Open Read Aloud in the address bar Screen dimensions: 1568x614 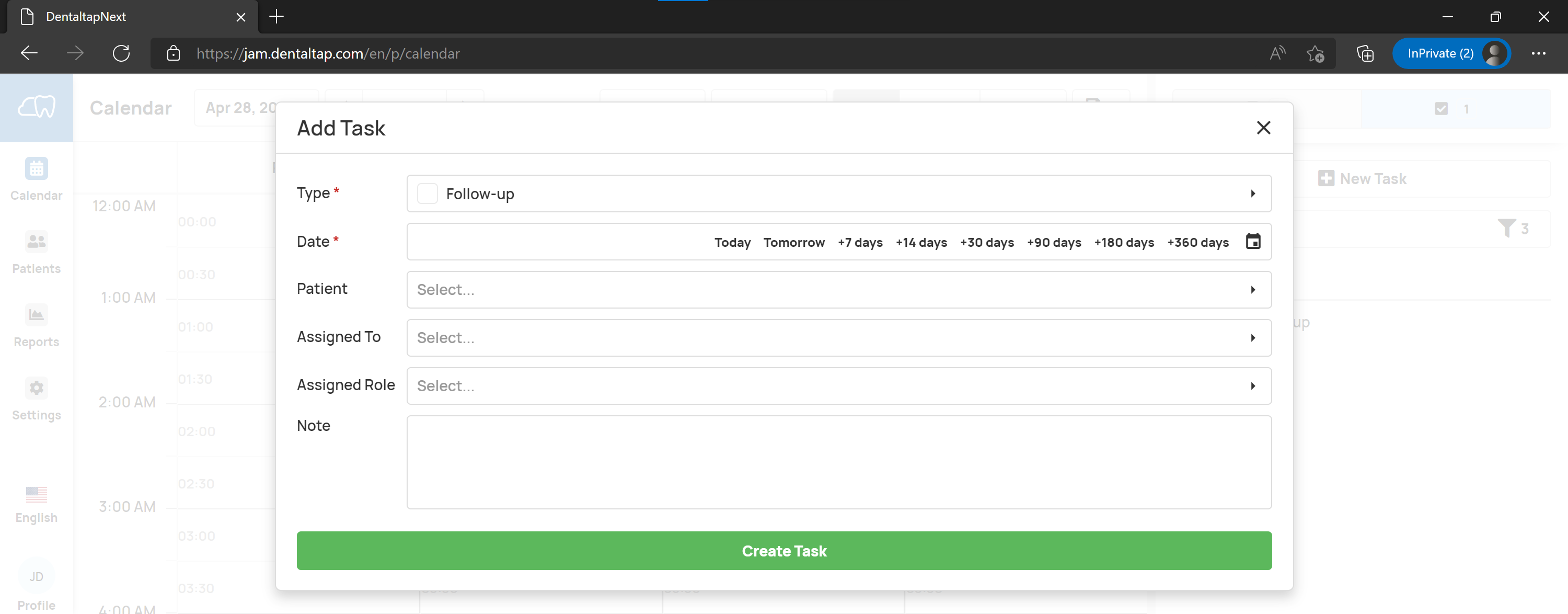1277,53
